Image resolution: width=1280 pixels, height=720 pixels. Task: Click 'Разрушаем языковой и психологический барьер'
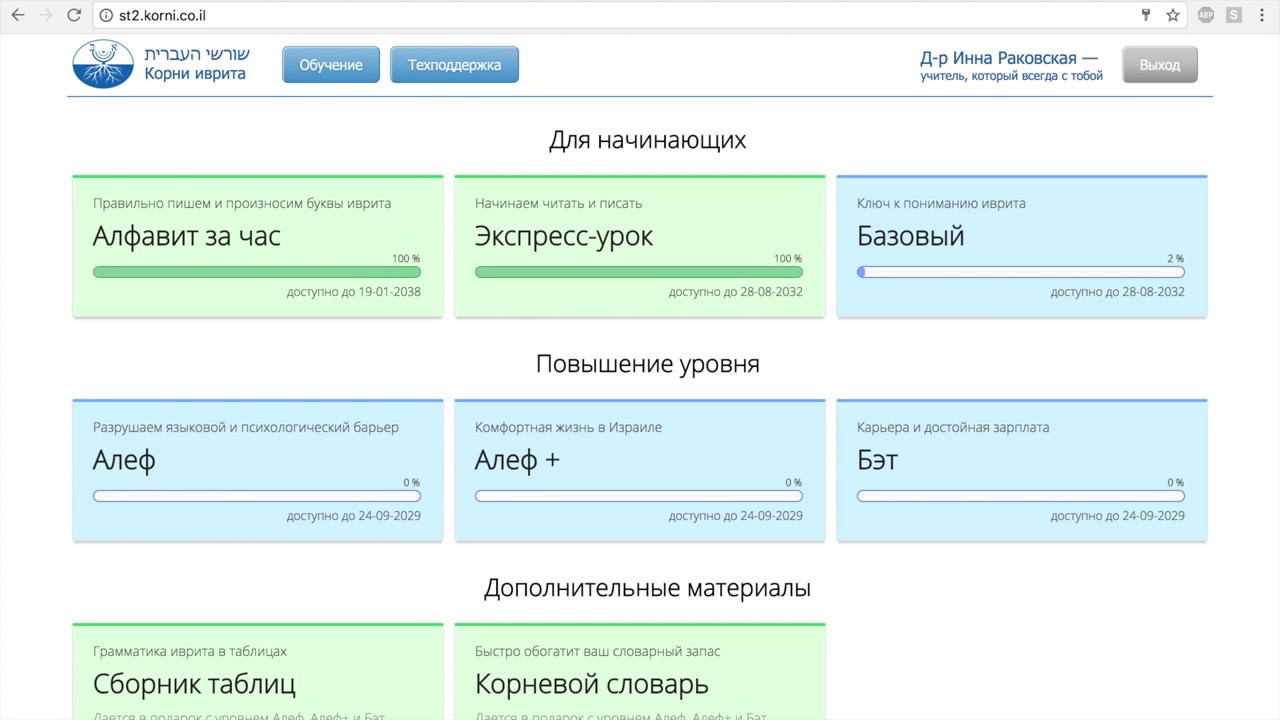coord(246,427)
